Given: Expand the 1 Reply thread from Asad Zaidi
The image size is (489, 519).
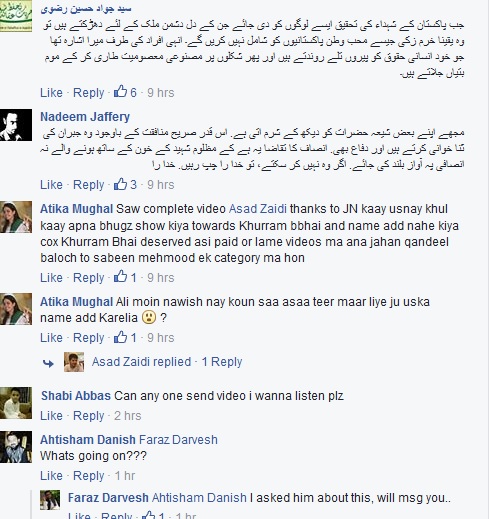Looking at the screenshot, I should coord(222,362).
